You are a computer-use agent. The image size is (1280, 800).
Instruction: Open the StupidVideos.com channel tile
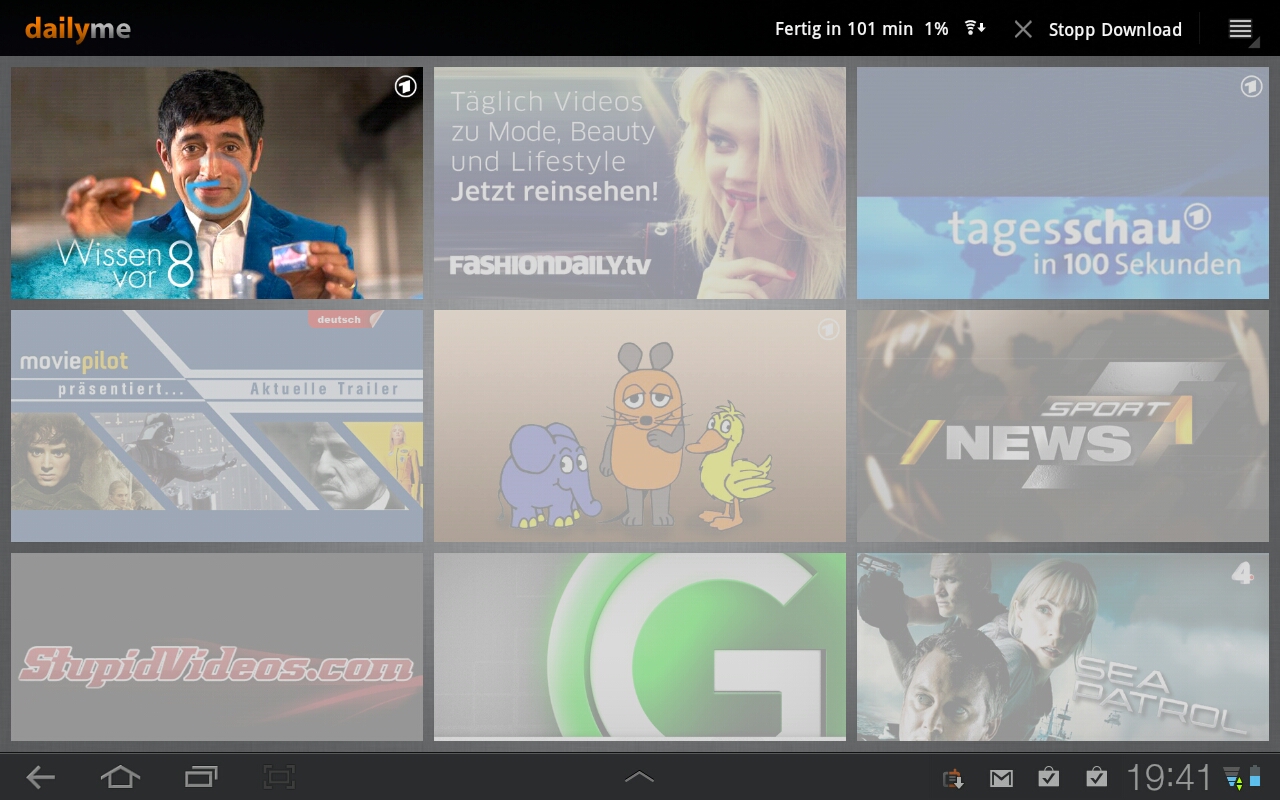click(217, 647)
